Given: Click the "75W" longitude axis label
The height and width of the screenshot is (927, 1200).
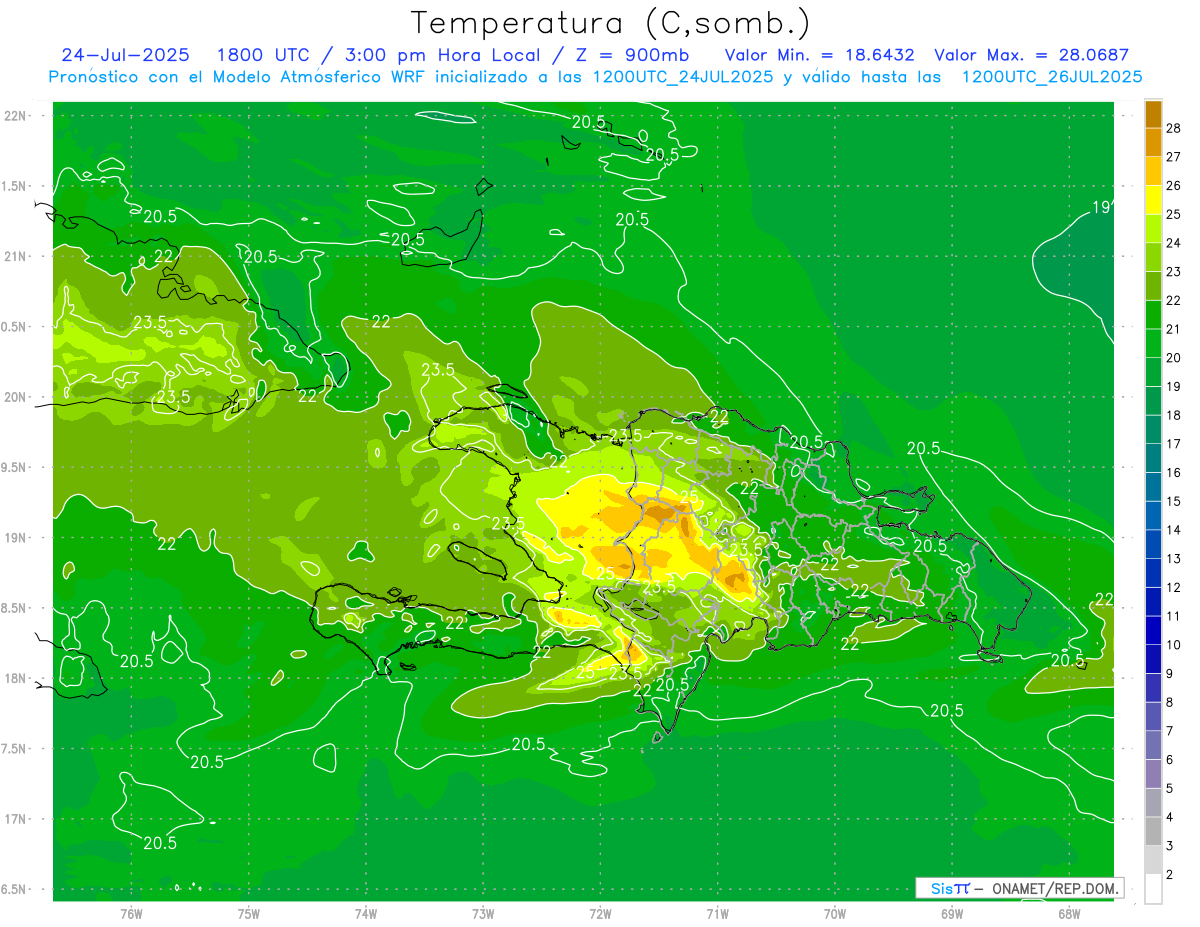Looking at the screenshot, I should [249, 914].
